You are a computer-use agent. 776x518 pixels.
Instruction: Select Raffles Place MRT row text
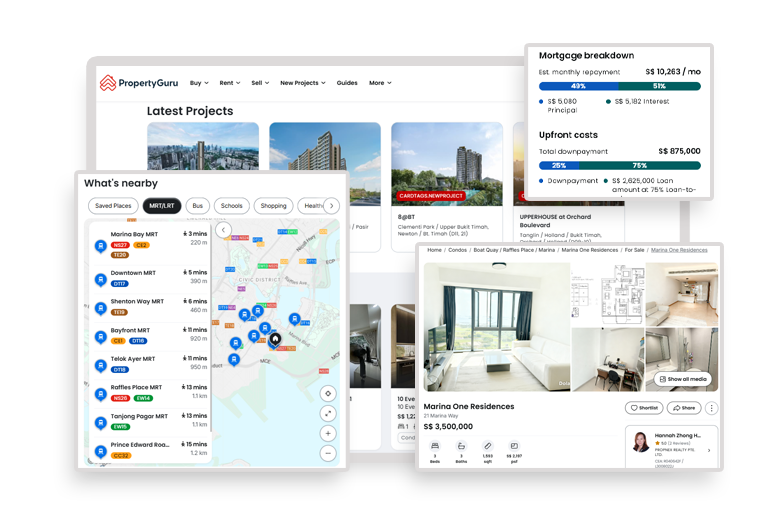136,387
